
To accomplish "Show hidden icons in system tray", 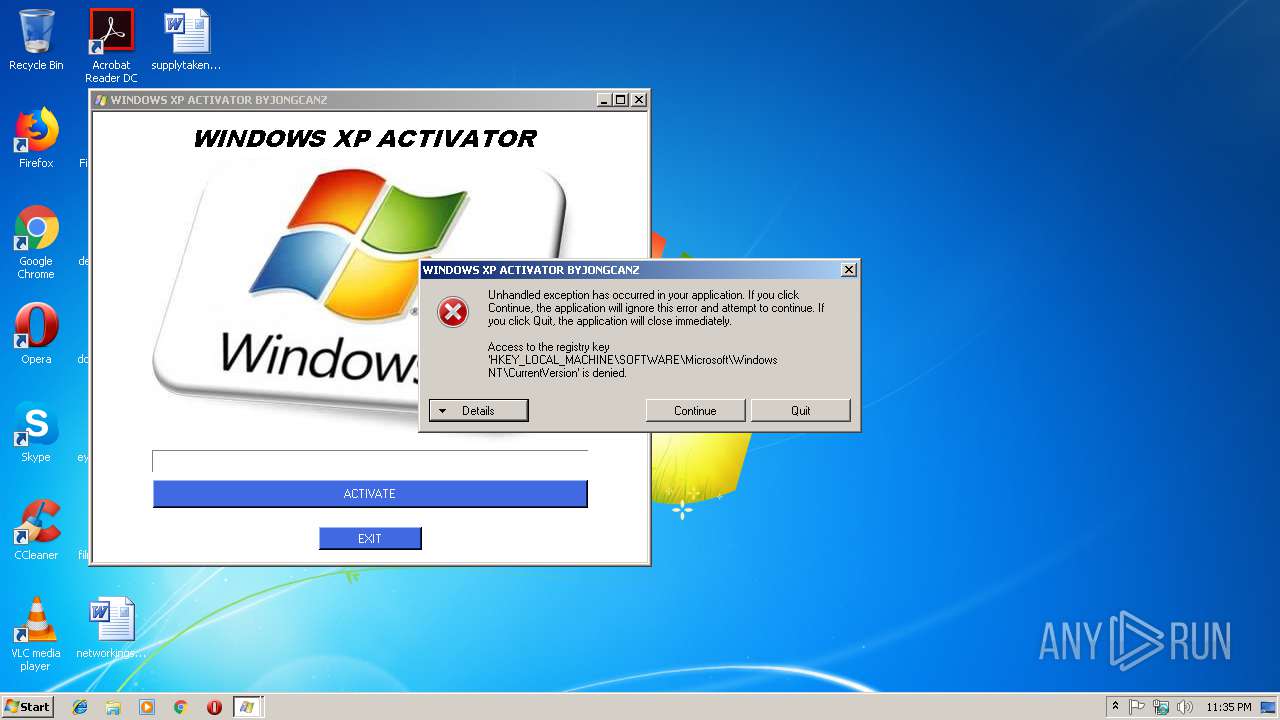I will click(1116, 707).
